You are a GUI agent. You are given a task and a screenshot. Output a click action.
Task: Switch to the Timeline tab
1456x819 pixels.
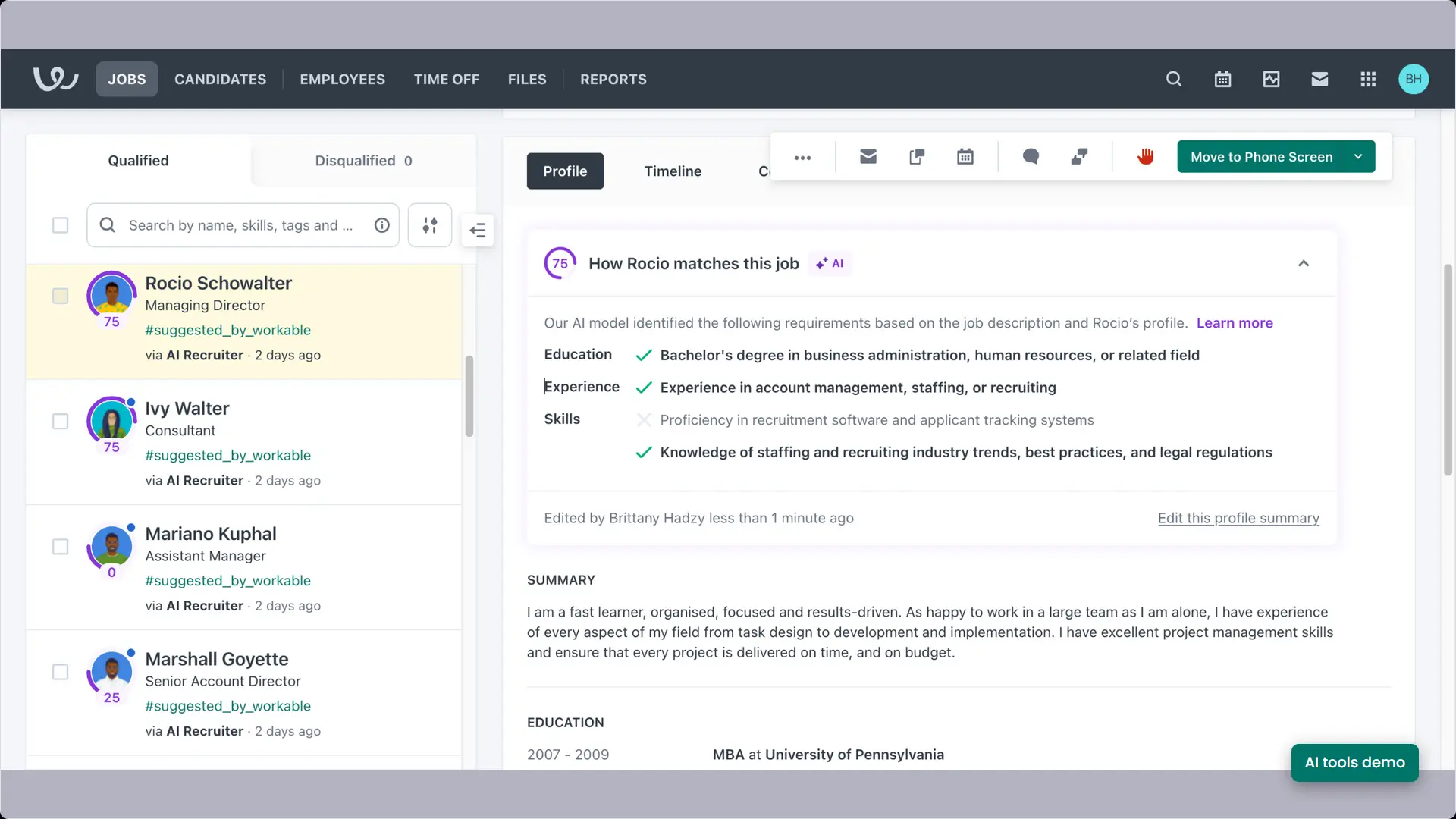(x=673, y=171)
